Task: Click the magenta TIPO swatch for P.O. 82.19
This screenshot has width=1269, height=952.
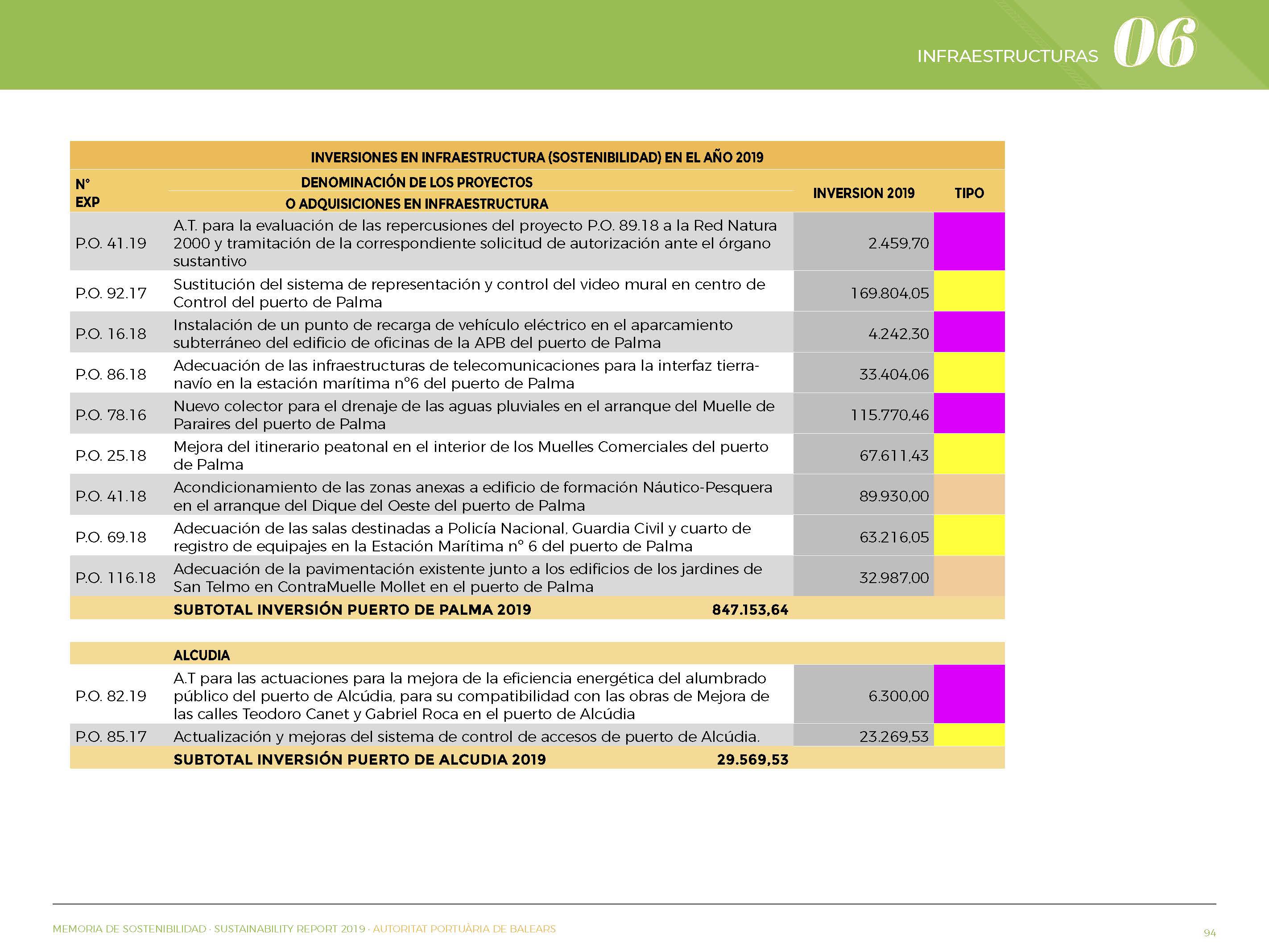Action: point(969,694)
